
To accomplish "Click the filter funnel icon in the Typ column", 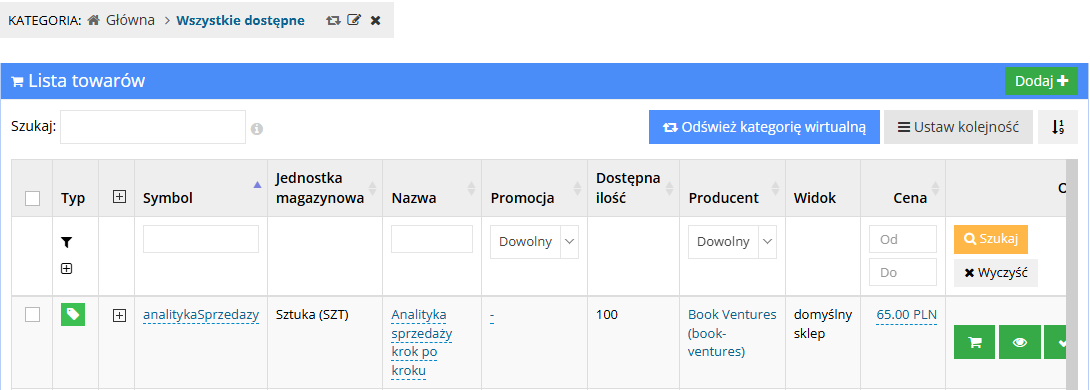I will click(x=66, y=242).
